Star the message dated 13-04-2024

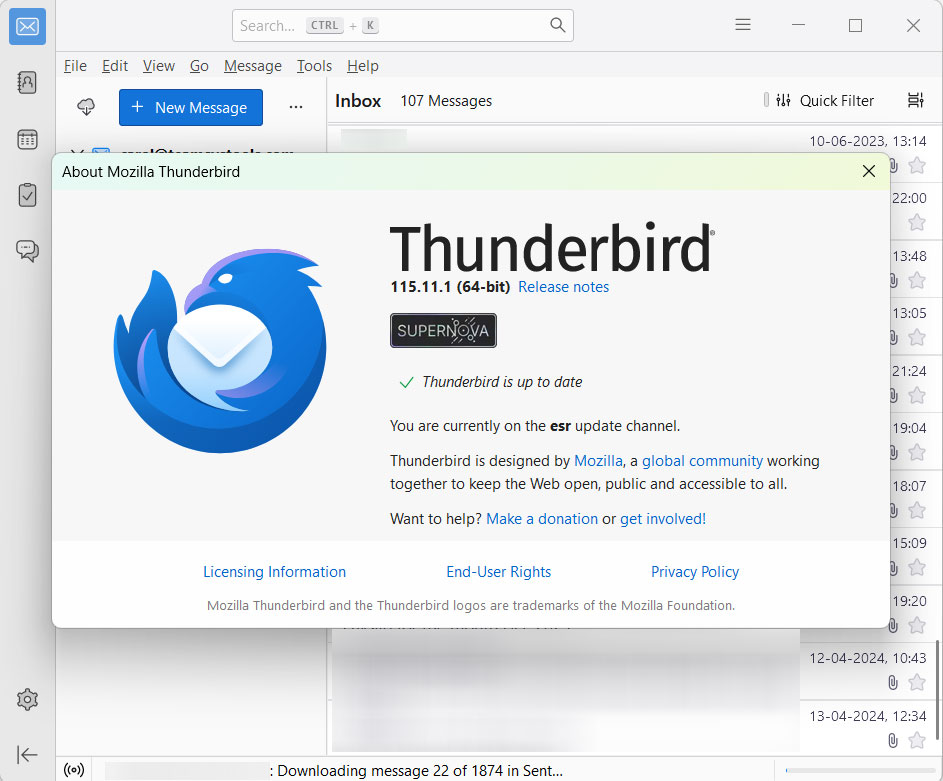point(917,740)
